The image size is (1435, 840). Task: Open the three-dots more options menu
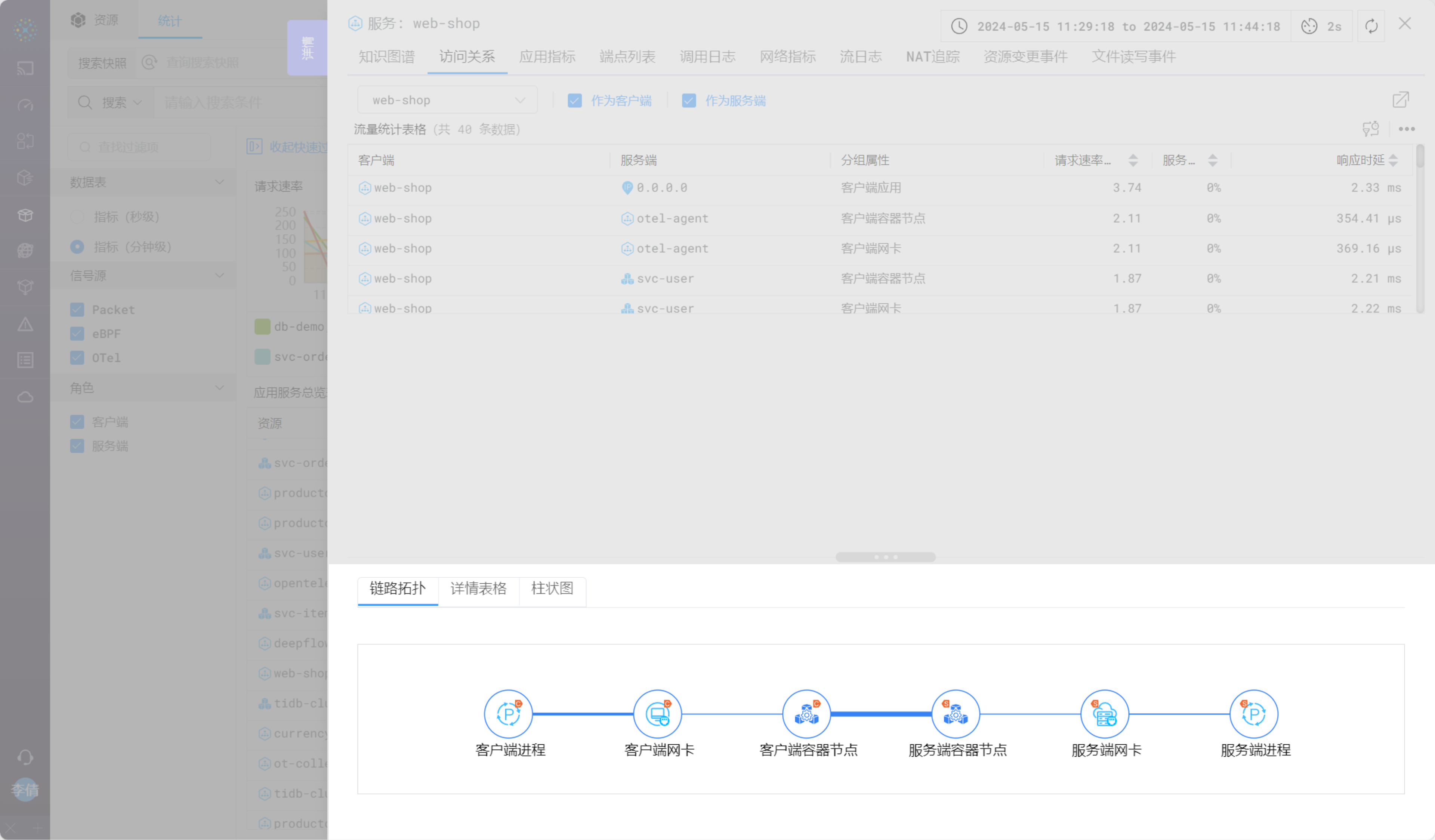pos(1407,129)
